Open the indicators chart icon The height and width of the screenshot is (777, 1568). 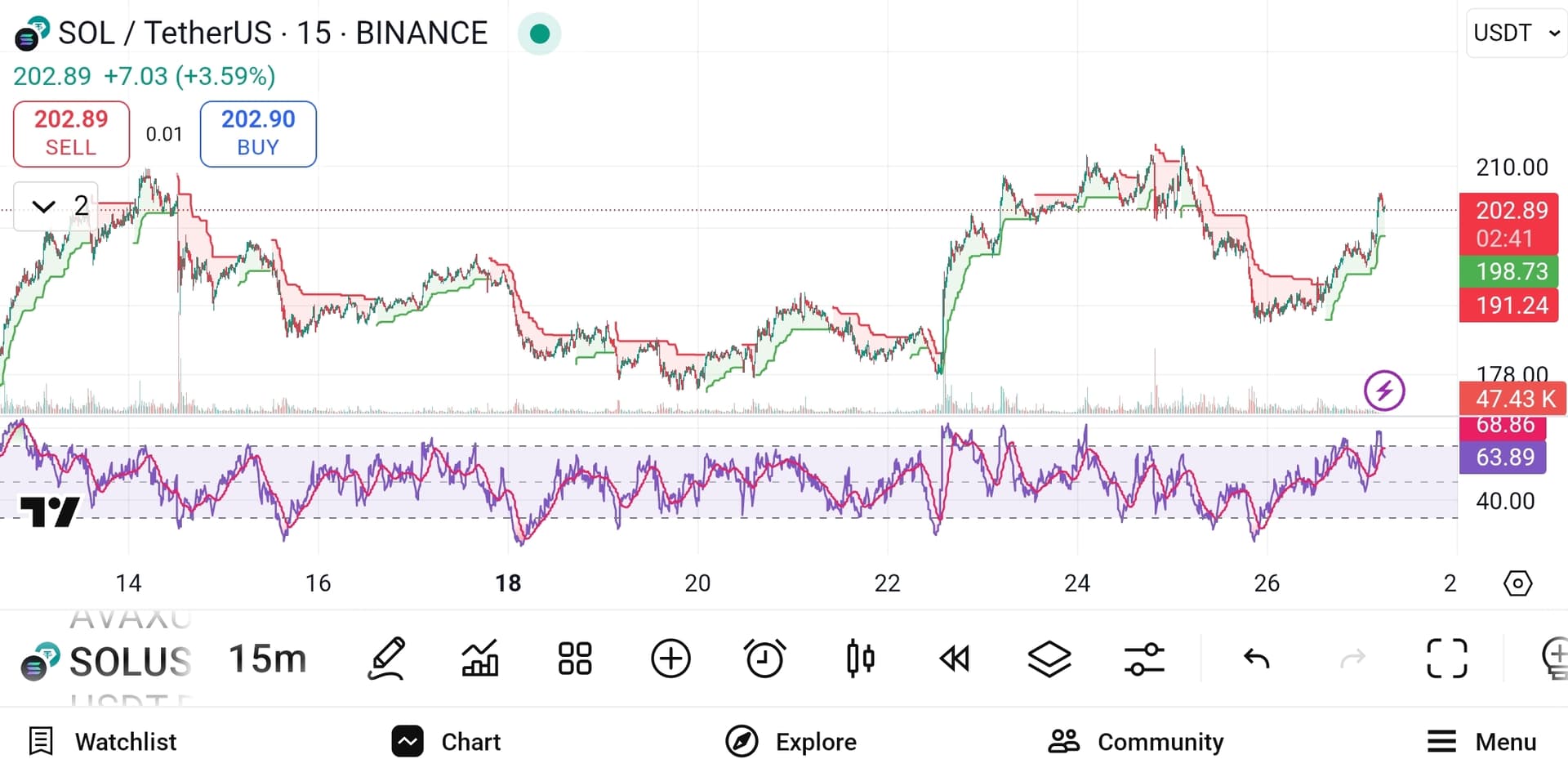pos(480,659)
